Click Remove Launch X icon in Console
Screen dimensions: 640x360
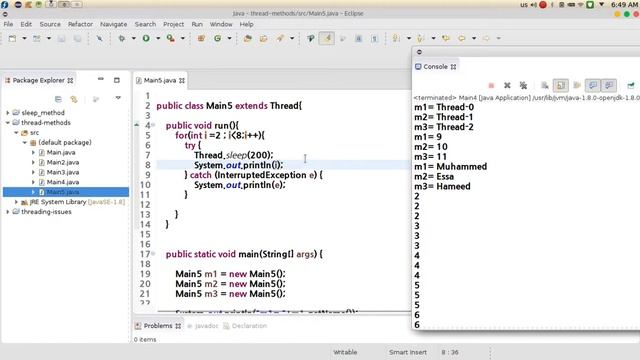tap(507, 85)
